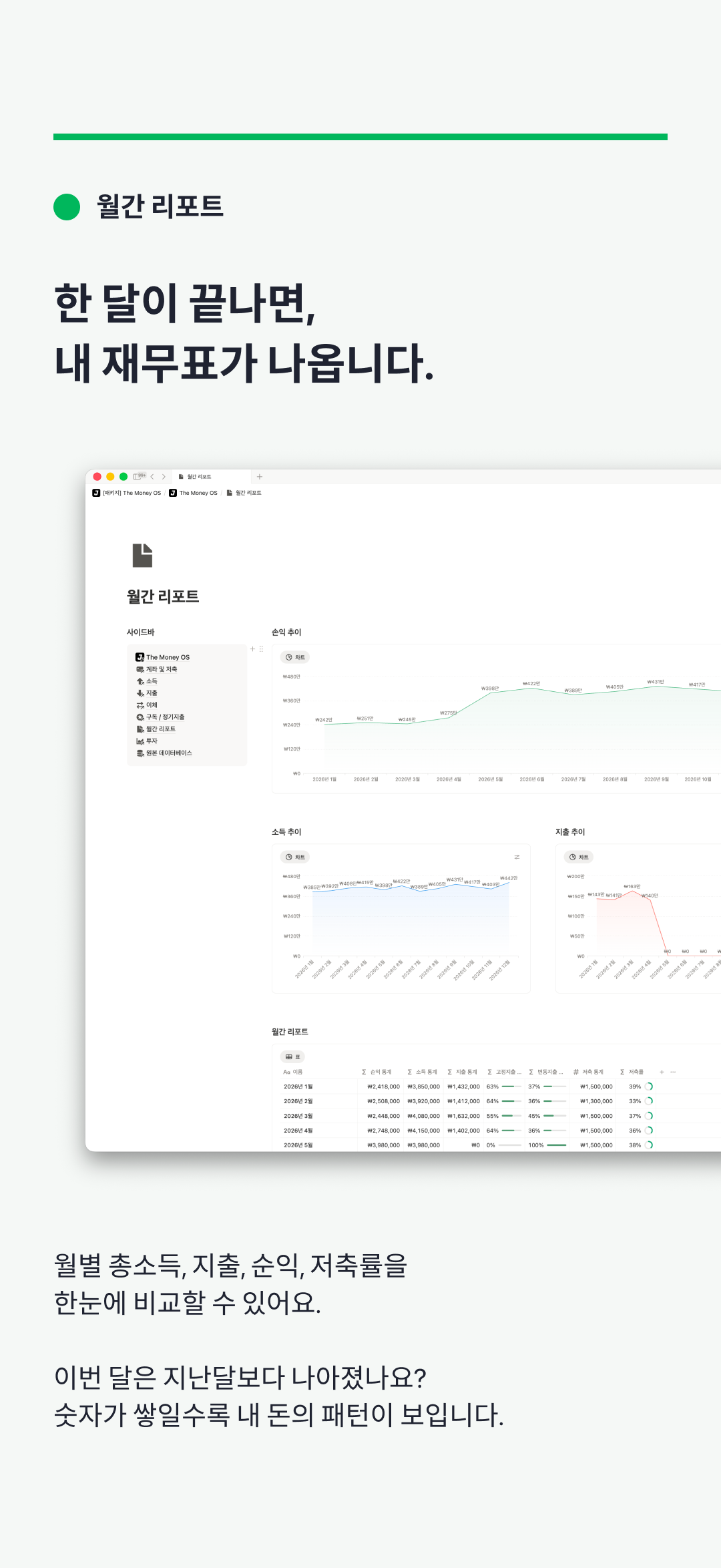Viewport: 721px width, 1568px height.
Task: Open The Money OS in sidebar list
Action: [x=163, y=657]
